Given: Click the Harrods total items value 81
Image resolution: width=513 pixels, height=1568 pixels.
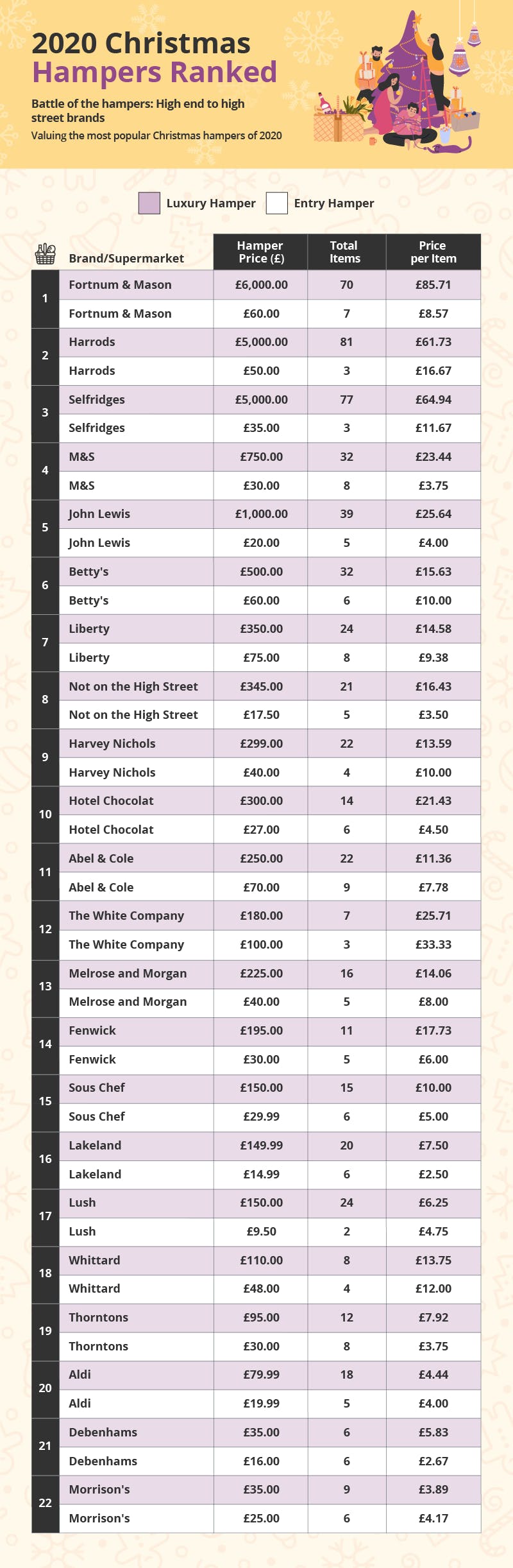Looking at the screenshot, I should click(346, 341).
